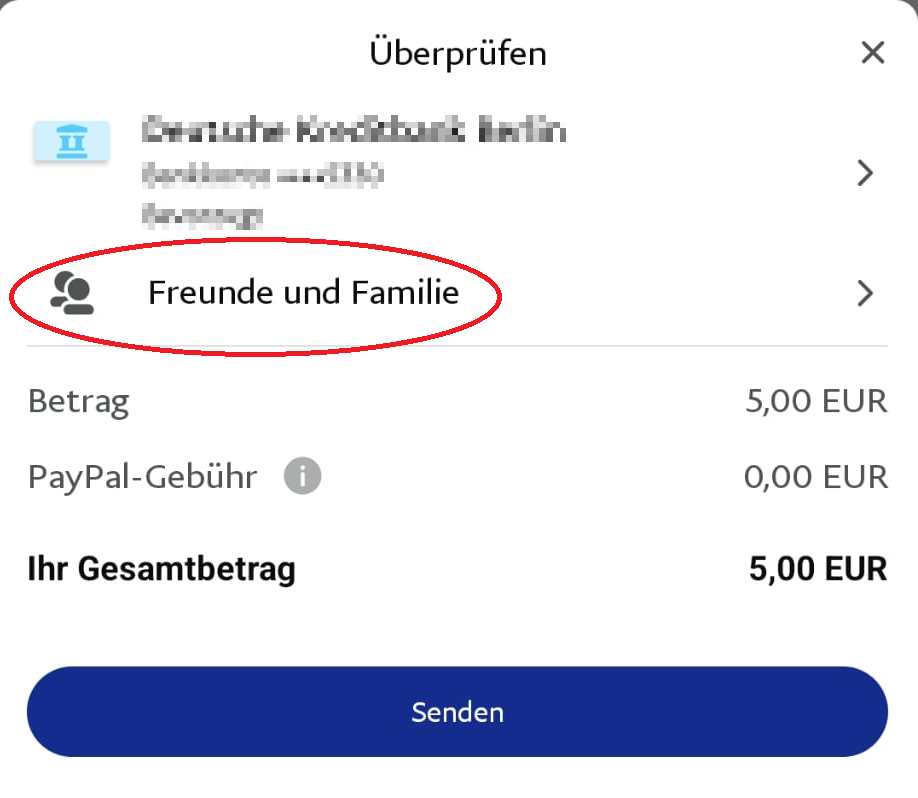The width and height of the screenshot is (918, 798).
Task: Select the blurred bank name heading
Action: pyautogui.click(x=354, y=130)
